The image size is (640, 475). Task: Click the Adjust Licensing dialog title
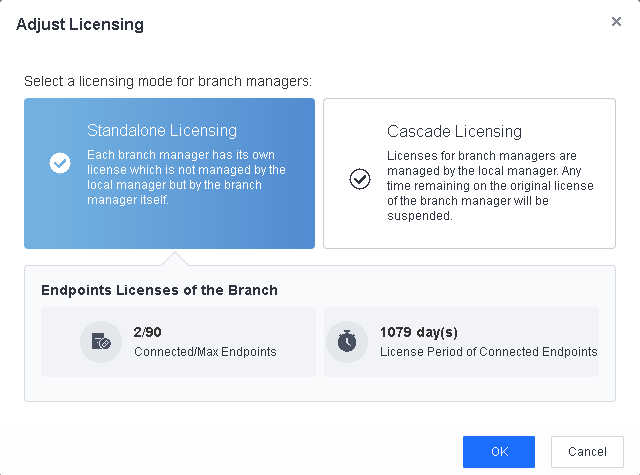point(80,25)
